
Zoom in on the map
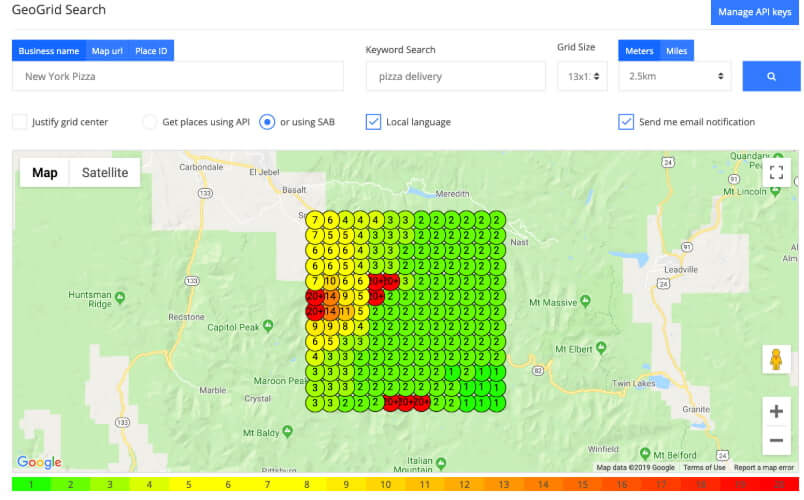tap(776, 411)
